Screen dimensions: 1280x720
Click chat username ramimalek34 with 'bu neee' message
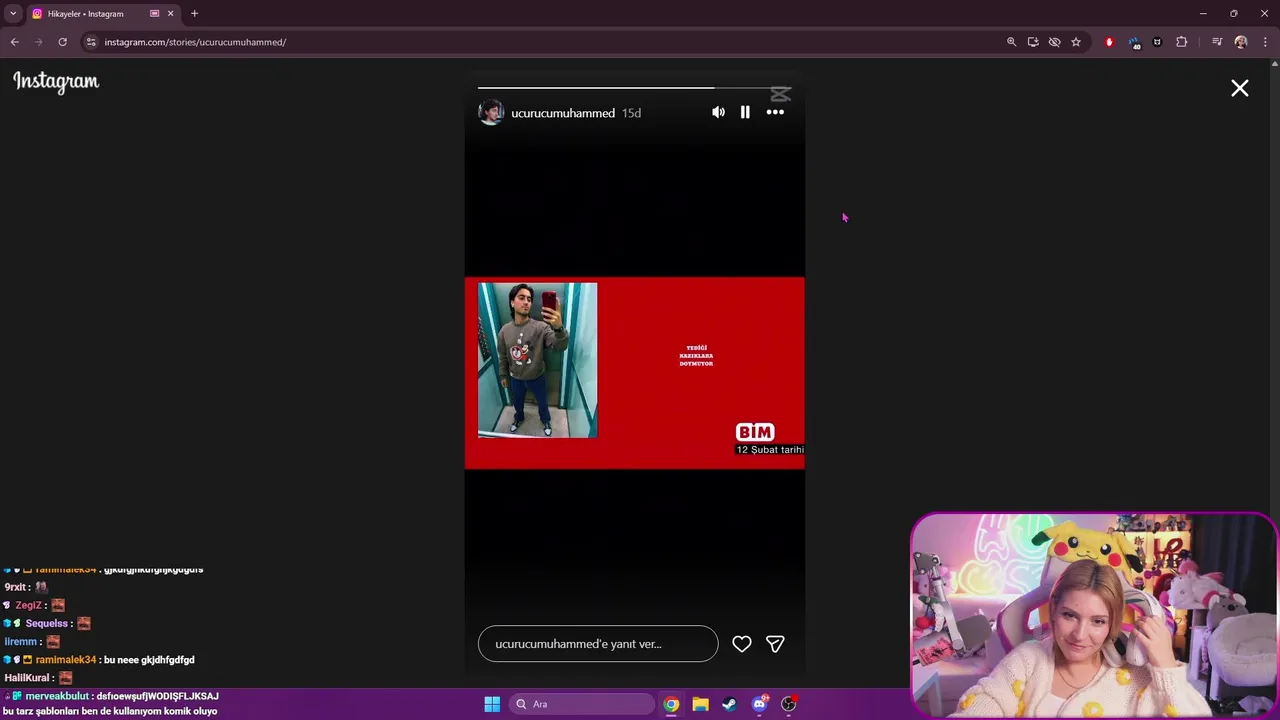point(66,660)
